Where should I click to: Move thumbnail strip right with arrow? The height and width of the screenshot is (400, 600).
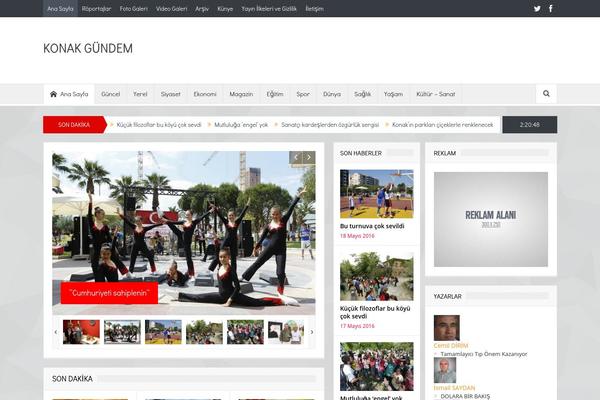click(x=312, y=332)
